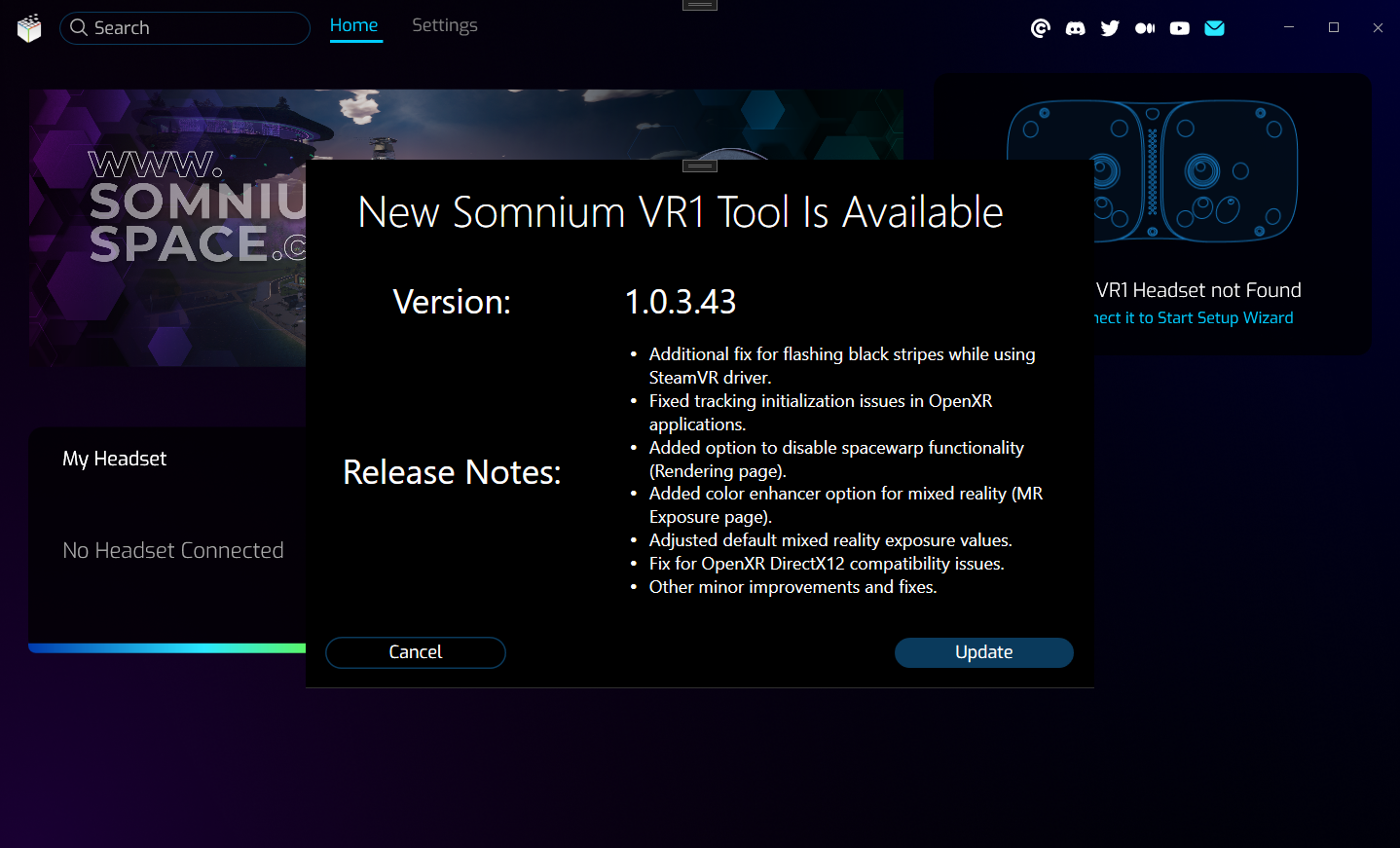This screenshot has height=848, width=1400.
Task: Click 'Other minor improvements and fixes' note
Action: click(792, 587)
